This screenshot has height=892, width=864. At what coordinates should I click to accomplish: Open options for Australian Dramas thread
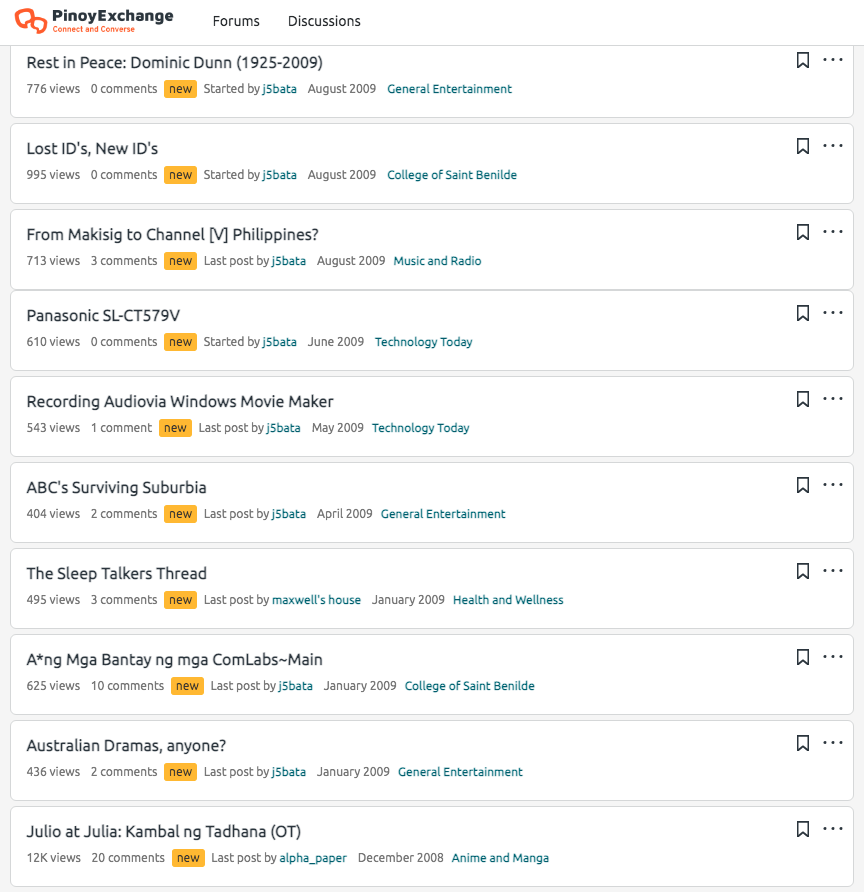pos(833,742)
